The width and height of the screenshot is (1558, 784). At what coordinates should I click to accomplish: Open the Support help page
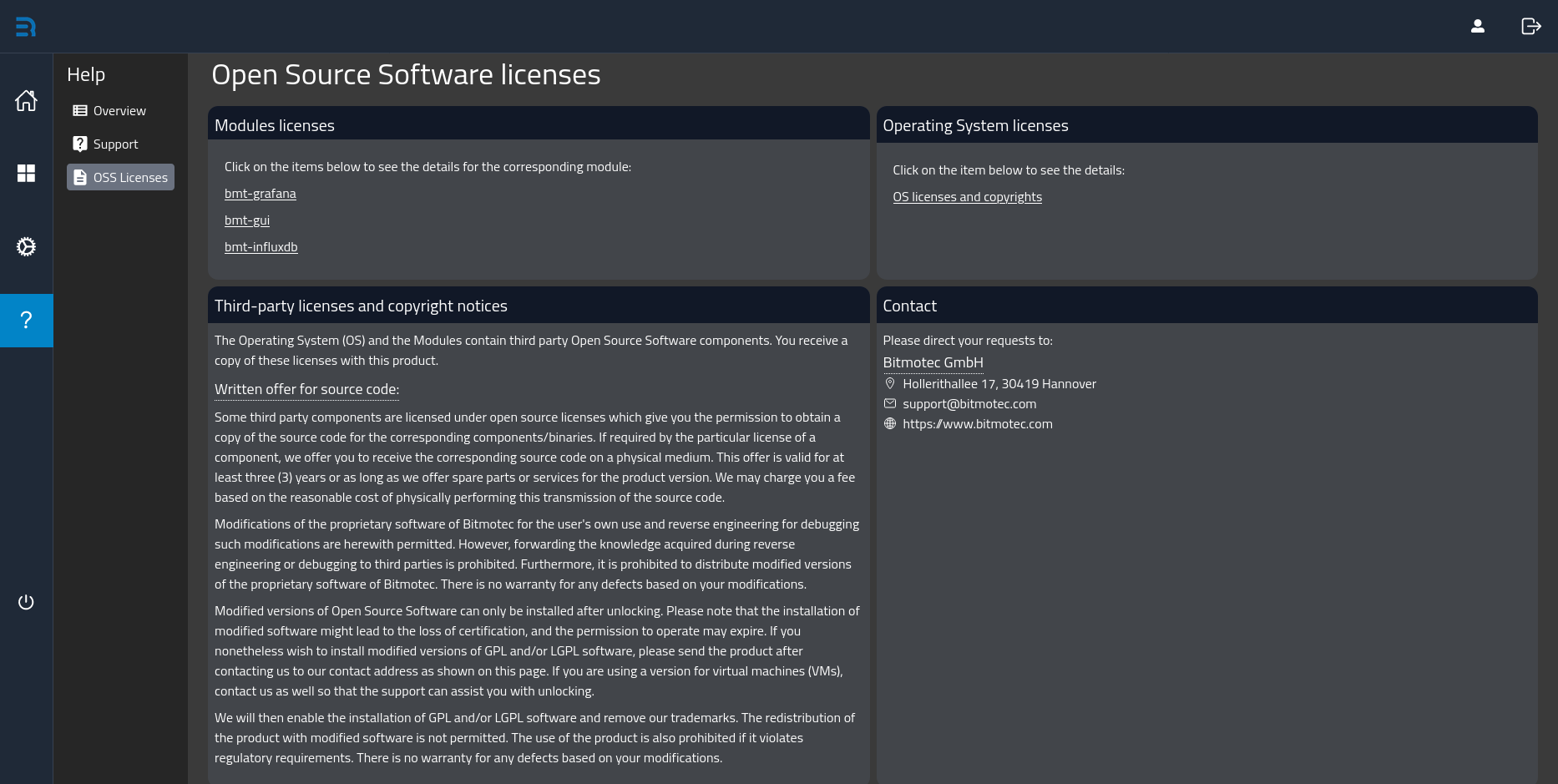tap(120, 144)
